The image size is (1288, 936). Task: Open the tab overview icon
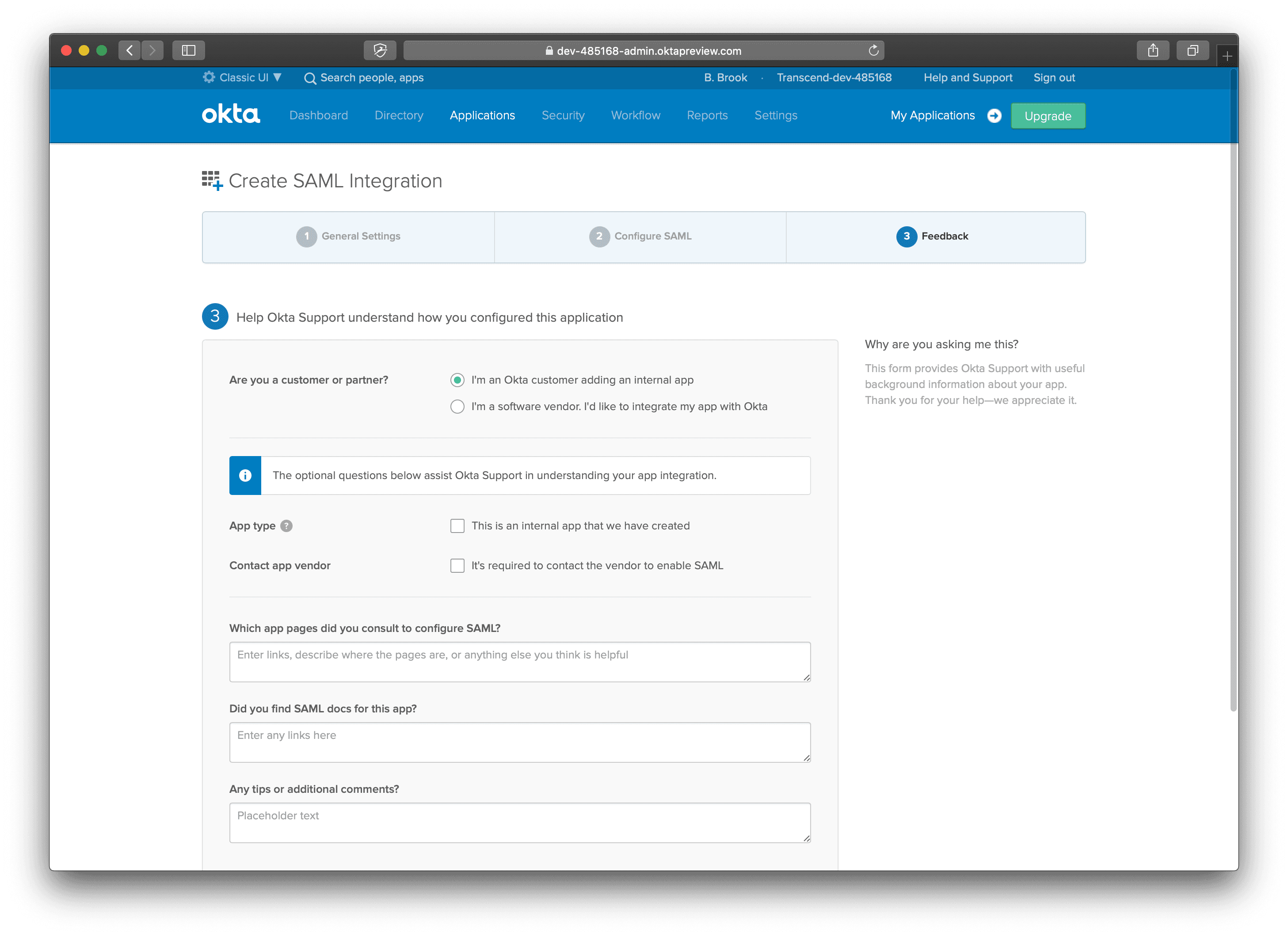point(1192,50)
